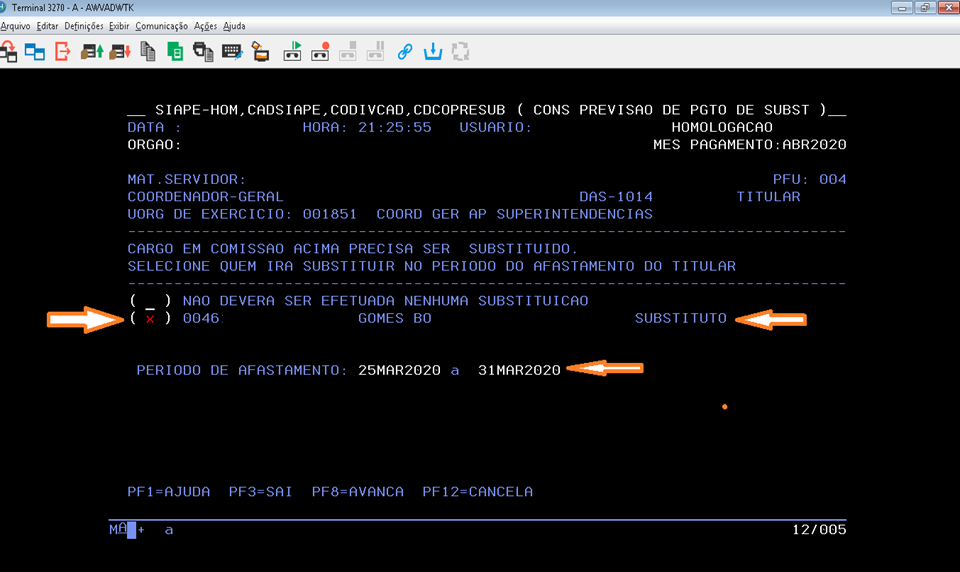The width and height of the screenshot is (960, 572).
Task: Click PF8=AVANCA at the screen bottom
Action: coord(357,492)
